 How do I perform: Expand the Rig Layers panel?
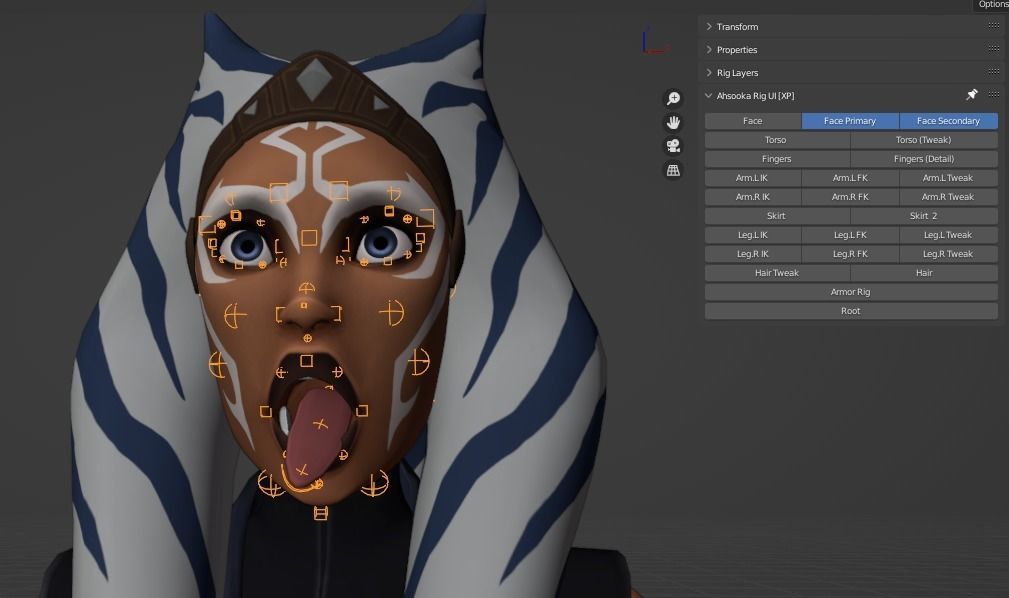(x=708, y=73)
